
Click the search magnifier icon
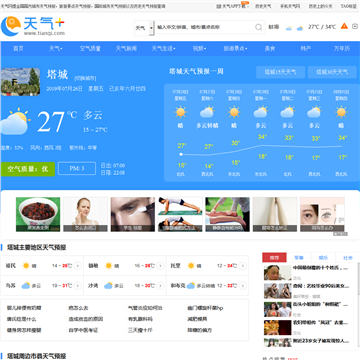click(x=259, y=27)
